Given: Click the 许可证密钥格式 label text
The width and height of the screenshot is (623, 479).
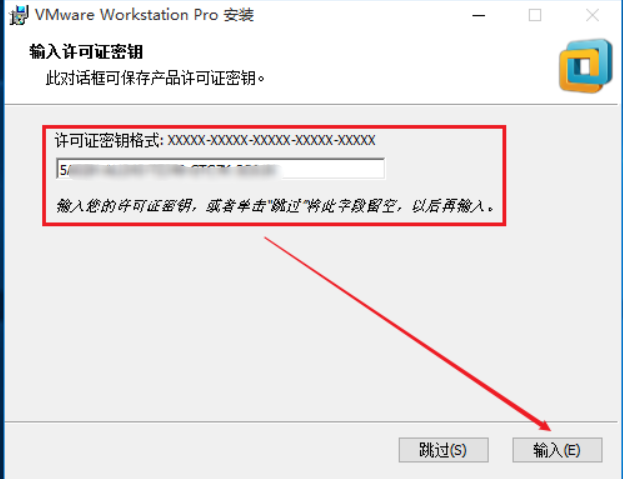Looking at the screenshot, I should (x=109, y=140).
